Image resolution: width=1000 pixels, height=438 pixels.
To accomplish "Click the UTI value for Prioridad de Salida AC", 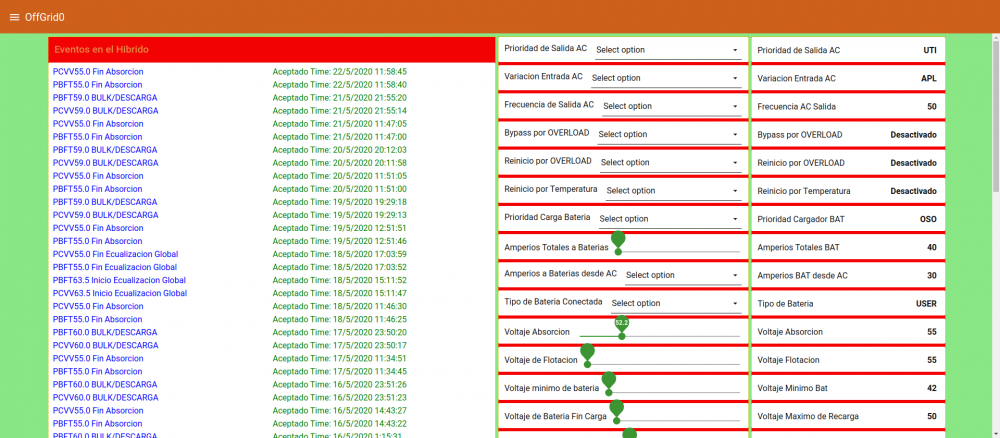I will pos(930,50).
